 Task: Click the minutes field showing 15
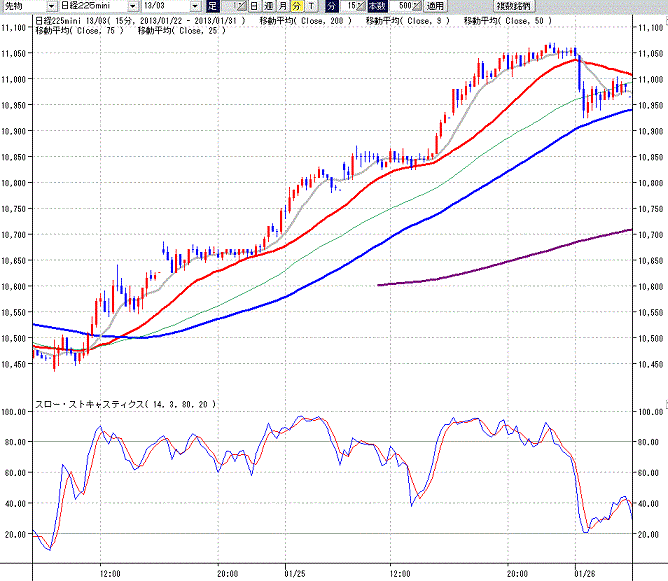348,6
